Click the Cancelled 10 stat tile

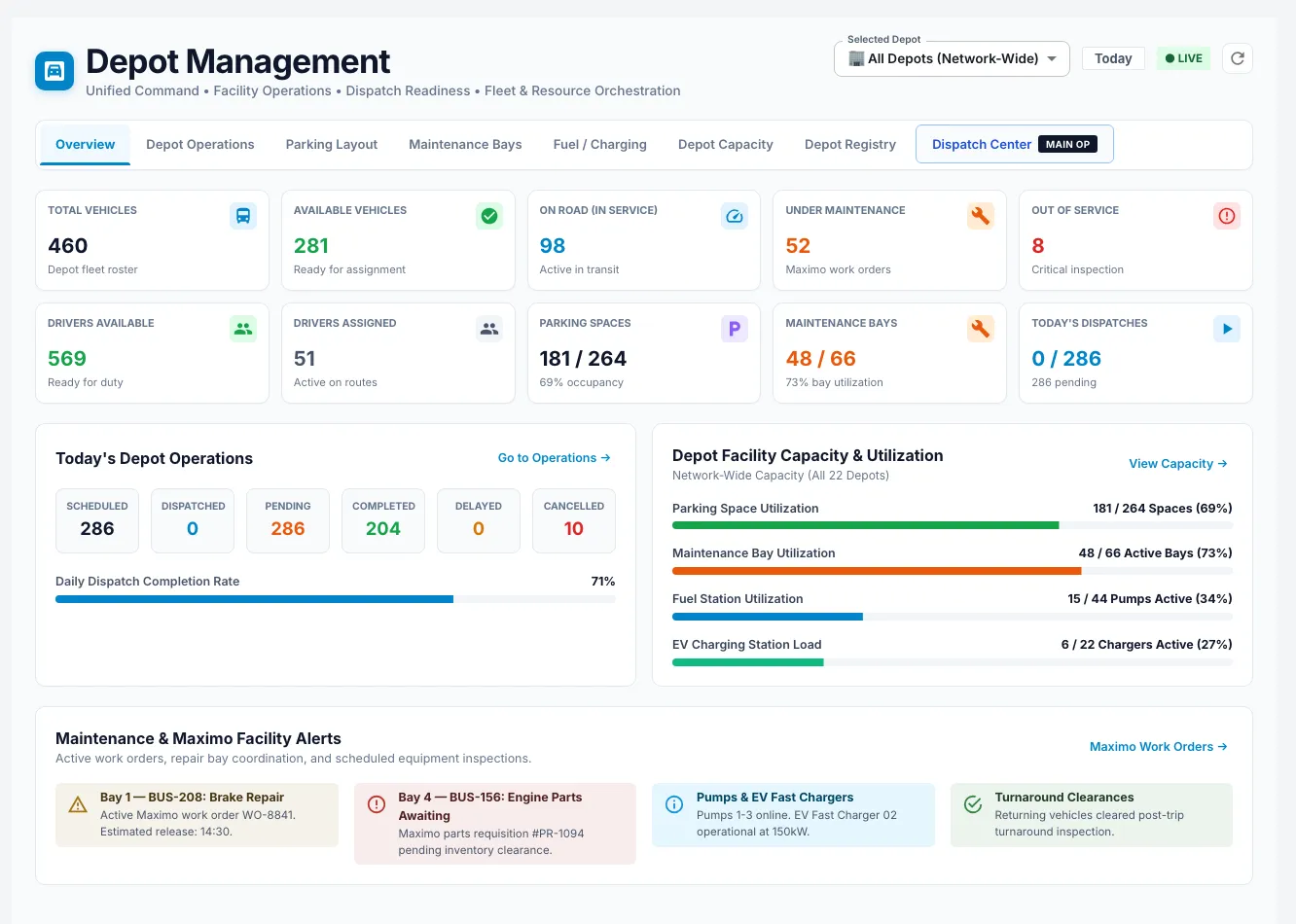pyautogui.click(x=574, y=520)
